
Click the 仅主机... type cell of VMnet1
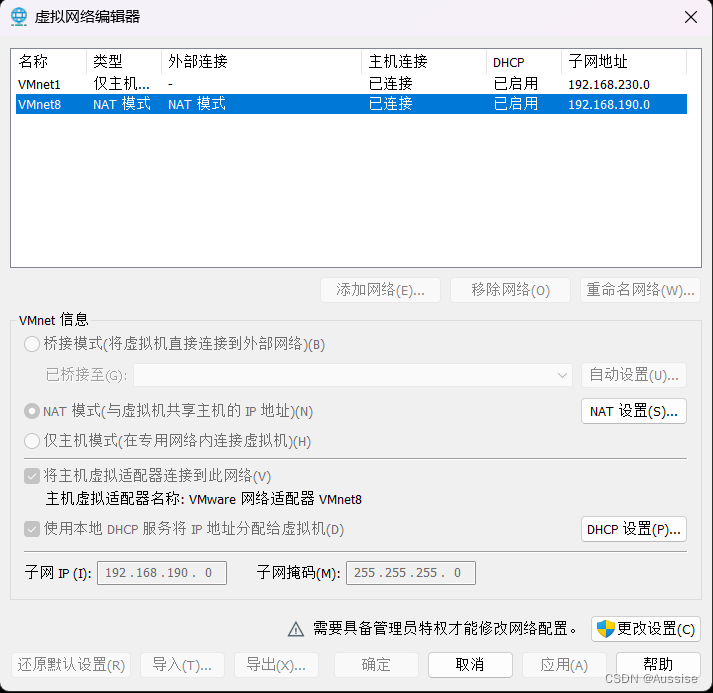(x=121, y=84)
